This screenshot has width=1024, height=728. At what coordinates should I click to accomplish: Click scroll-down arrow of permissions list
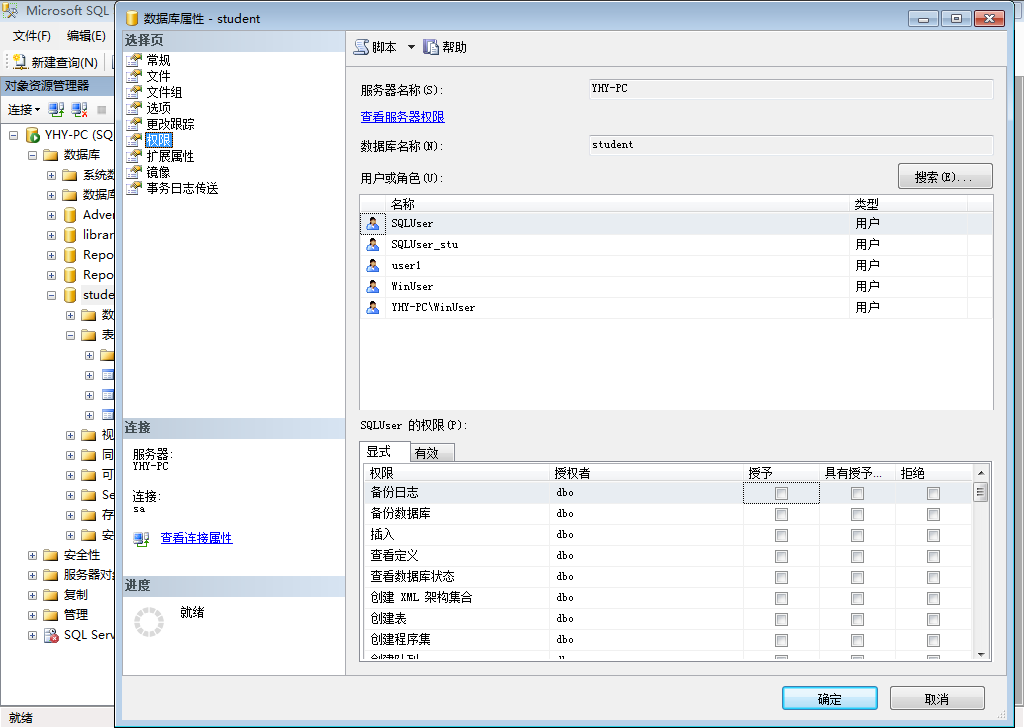click(980, 654)
